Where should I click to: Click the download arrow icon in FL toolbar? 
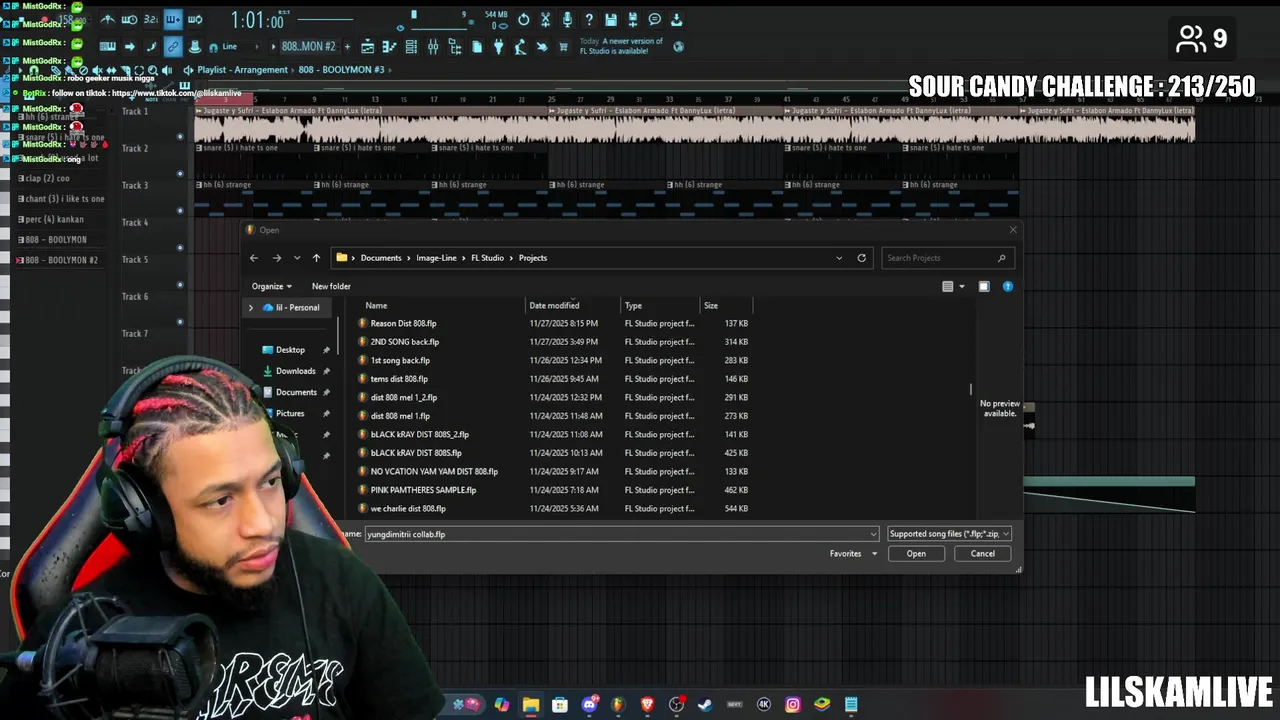pos(677,19)
